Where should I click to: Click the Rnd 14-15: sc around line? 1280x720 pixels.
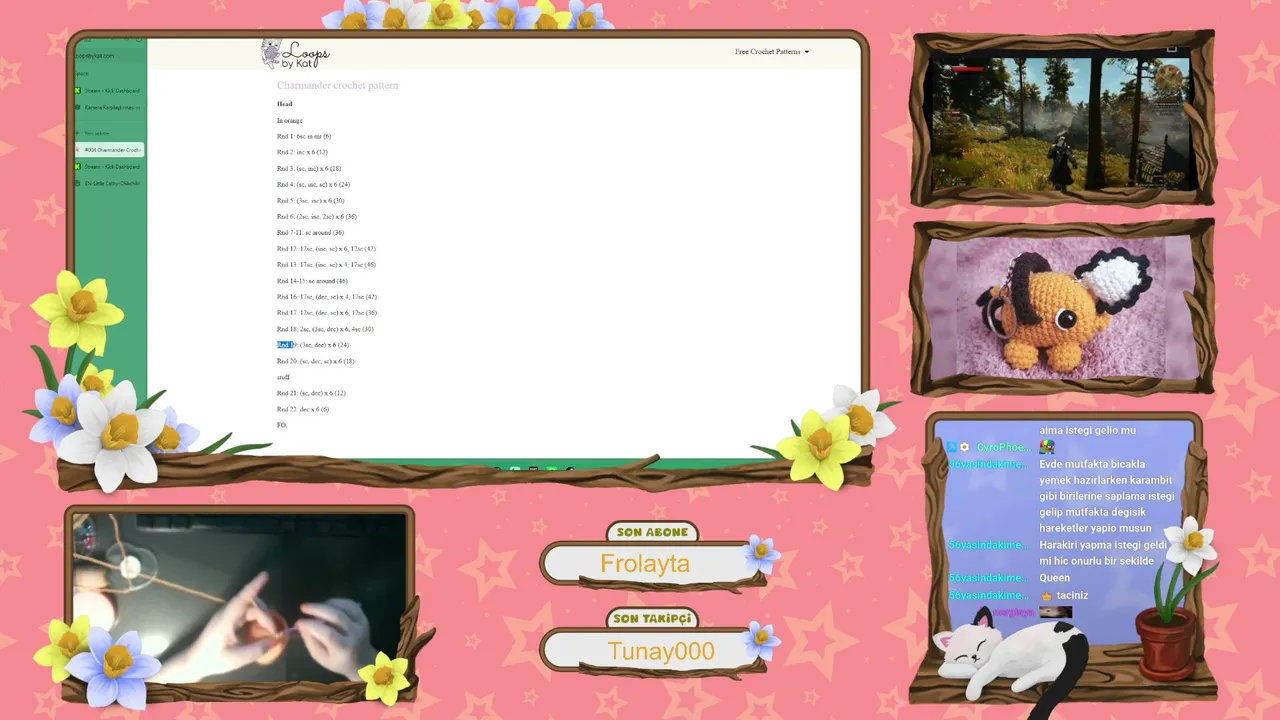pyautogui.click(x=312, y=280)
